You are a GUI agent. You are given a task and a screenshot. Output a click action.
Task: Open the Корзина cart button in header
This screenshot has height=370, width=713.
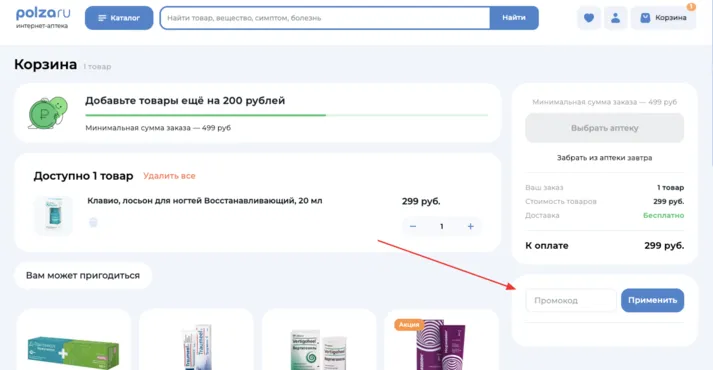click(663, 18)
